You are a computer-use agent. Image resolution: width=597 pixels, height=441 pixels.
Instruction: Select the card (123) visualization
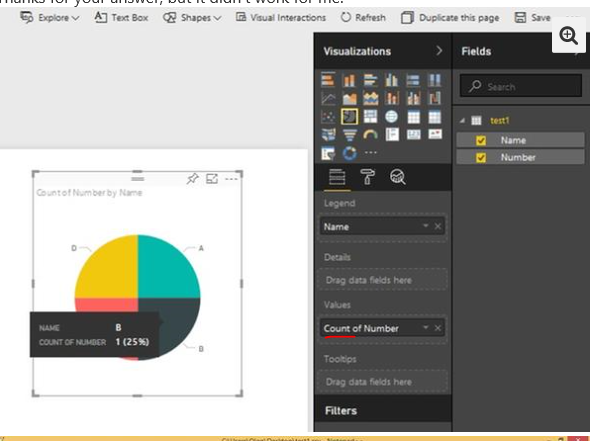point(413,134)
